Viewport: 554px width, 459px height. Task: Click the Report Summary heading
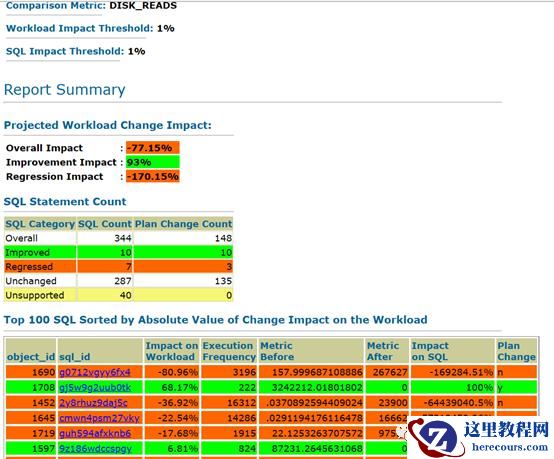pyautogui.click(x=64, y=90)
